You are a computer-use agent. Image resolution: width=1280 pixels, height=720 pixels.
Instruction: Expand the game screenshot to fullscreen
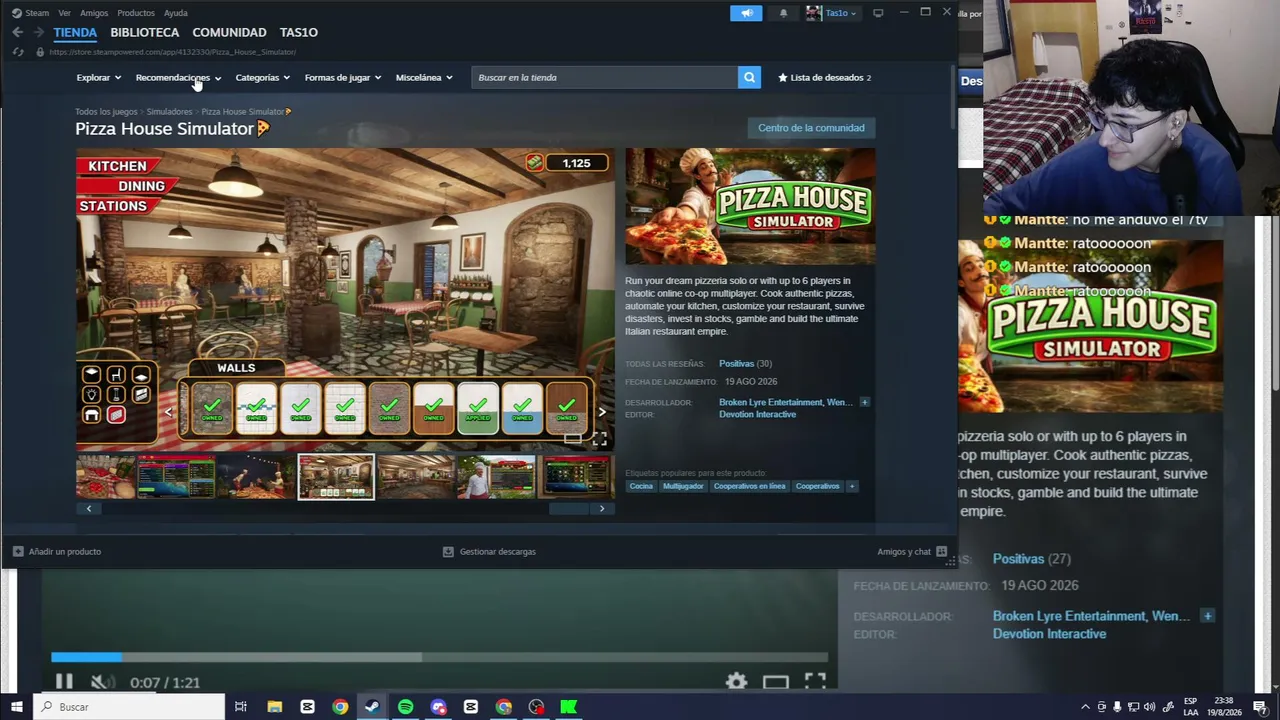(x=599, y=439)
